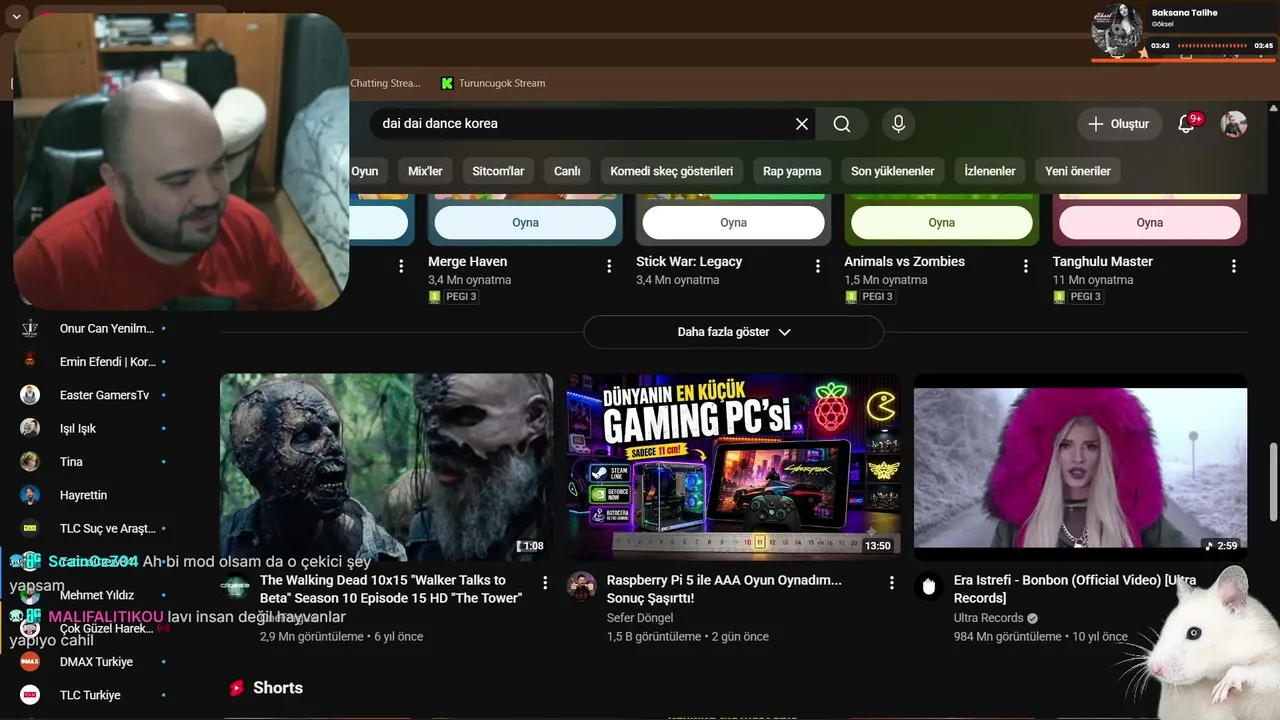Open the Ultra Records channel name link
Image resolution: width=1280 pixels, height=720 pixels.
[988, 618]
